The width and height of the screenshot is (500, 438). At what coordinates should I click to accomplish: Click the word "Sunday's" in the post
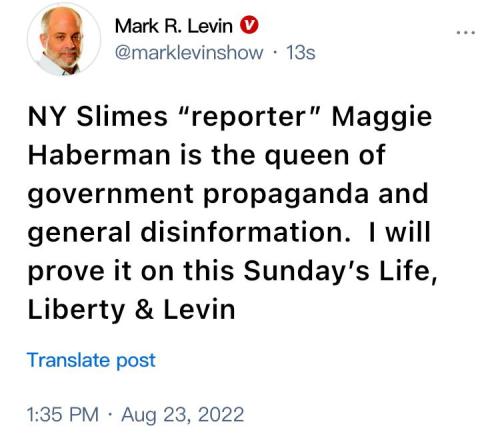pos(306,273)
